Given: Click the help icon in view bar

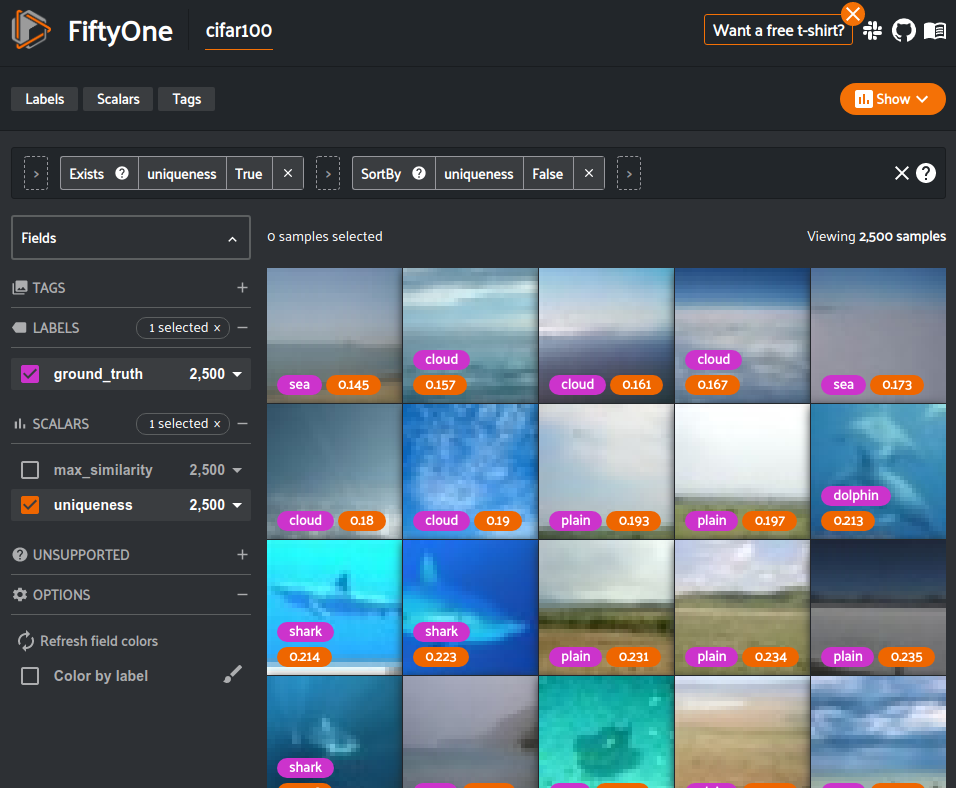Looking at the screenshot, I should click(926, 173).
